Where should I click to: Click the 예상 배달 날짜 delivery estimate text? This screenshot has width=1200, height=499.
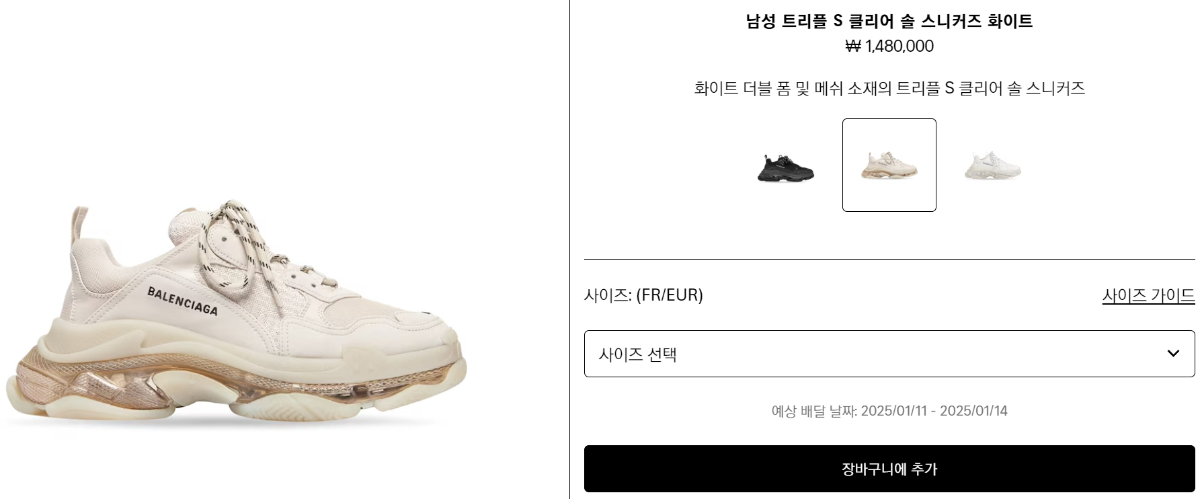[x=889, y=411]
